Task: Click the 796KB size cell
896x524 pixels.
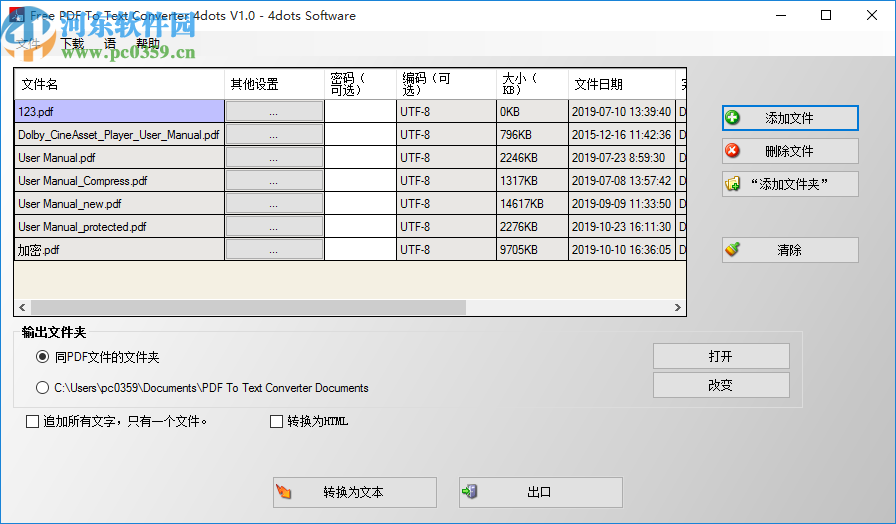Action: tap(532, 134)
